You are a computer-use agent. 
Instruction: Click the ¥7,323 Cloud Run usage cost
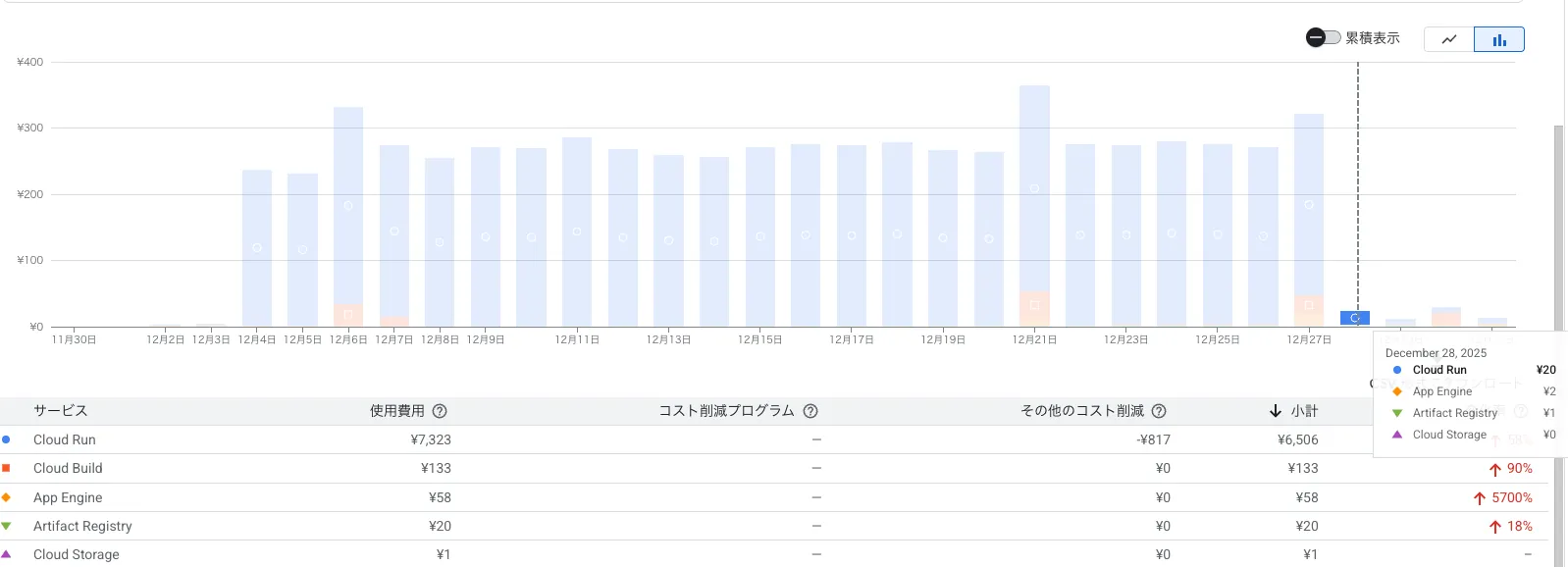pos(431,439)
